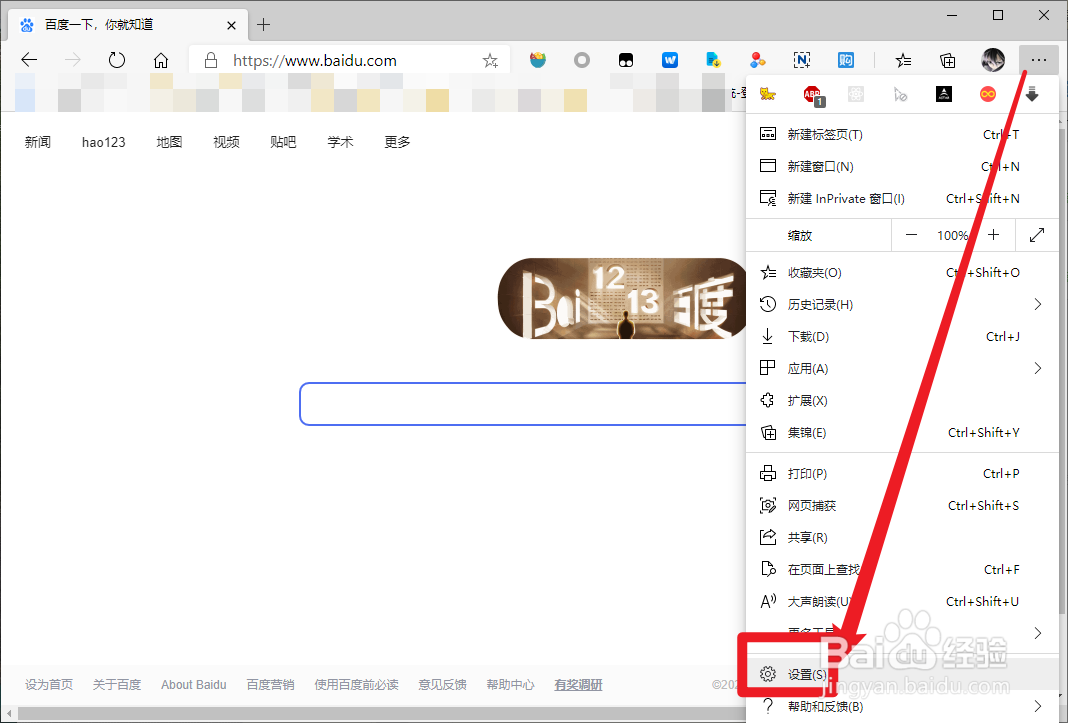Click About Baidu footer link
Viewport: 1068px width, 723px height.
[193, 685]
